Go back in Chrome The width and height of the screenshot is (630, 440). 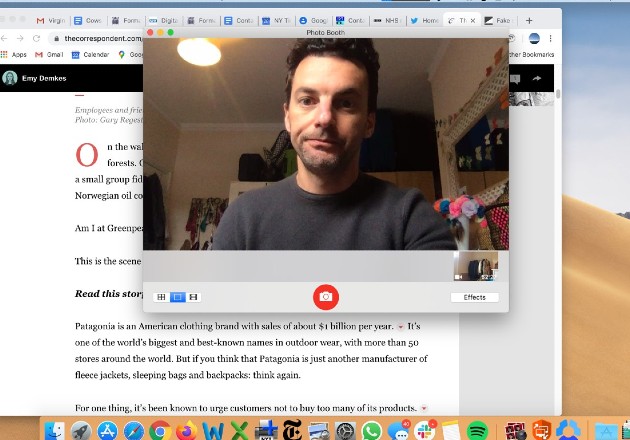coord(4,39)
